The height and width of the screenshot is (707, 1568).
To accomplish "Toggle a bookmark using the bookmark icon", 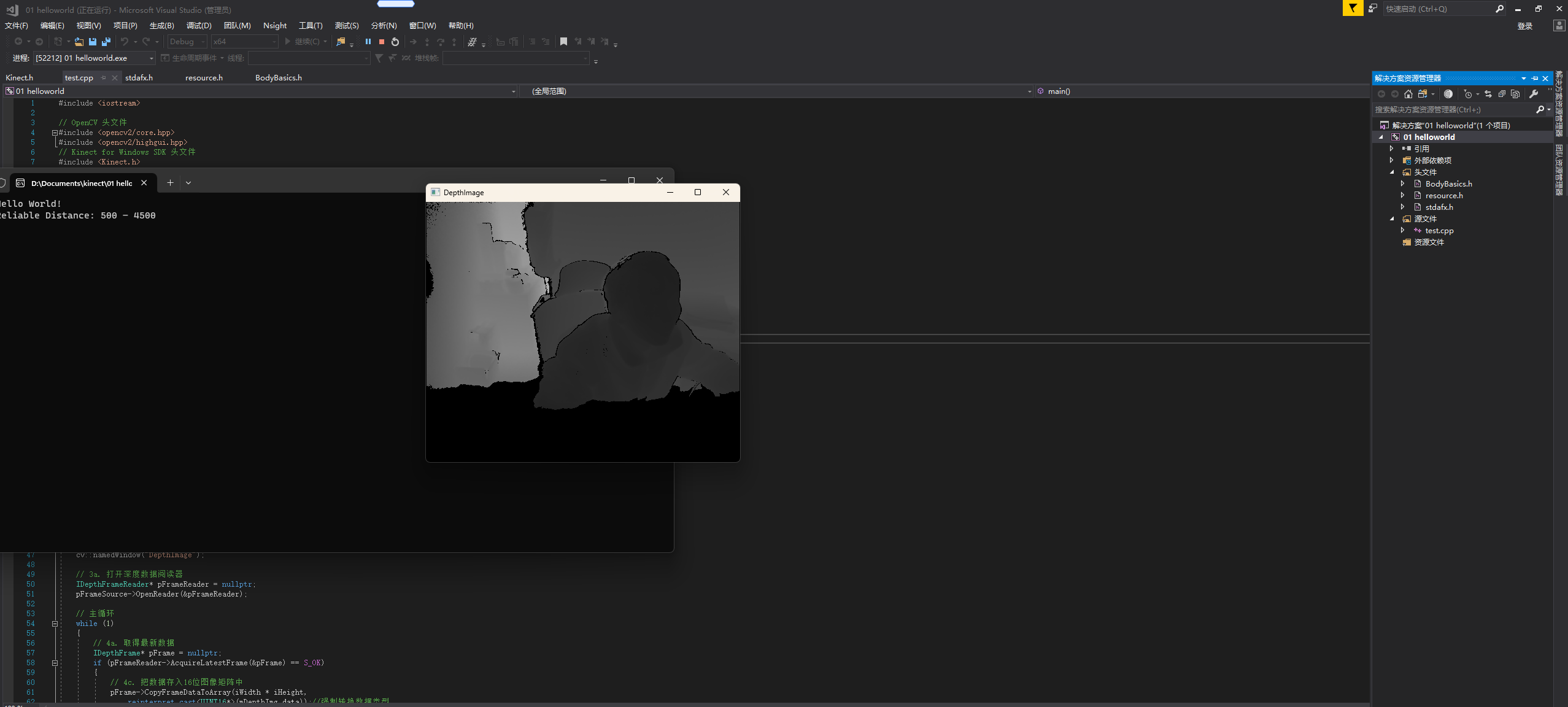I will (563, 42).
